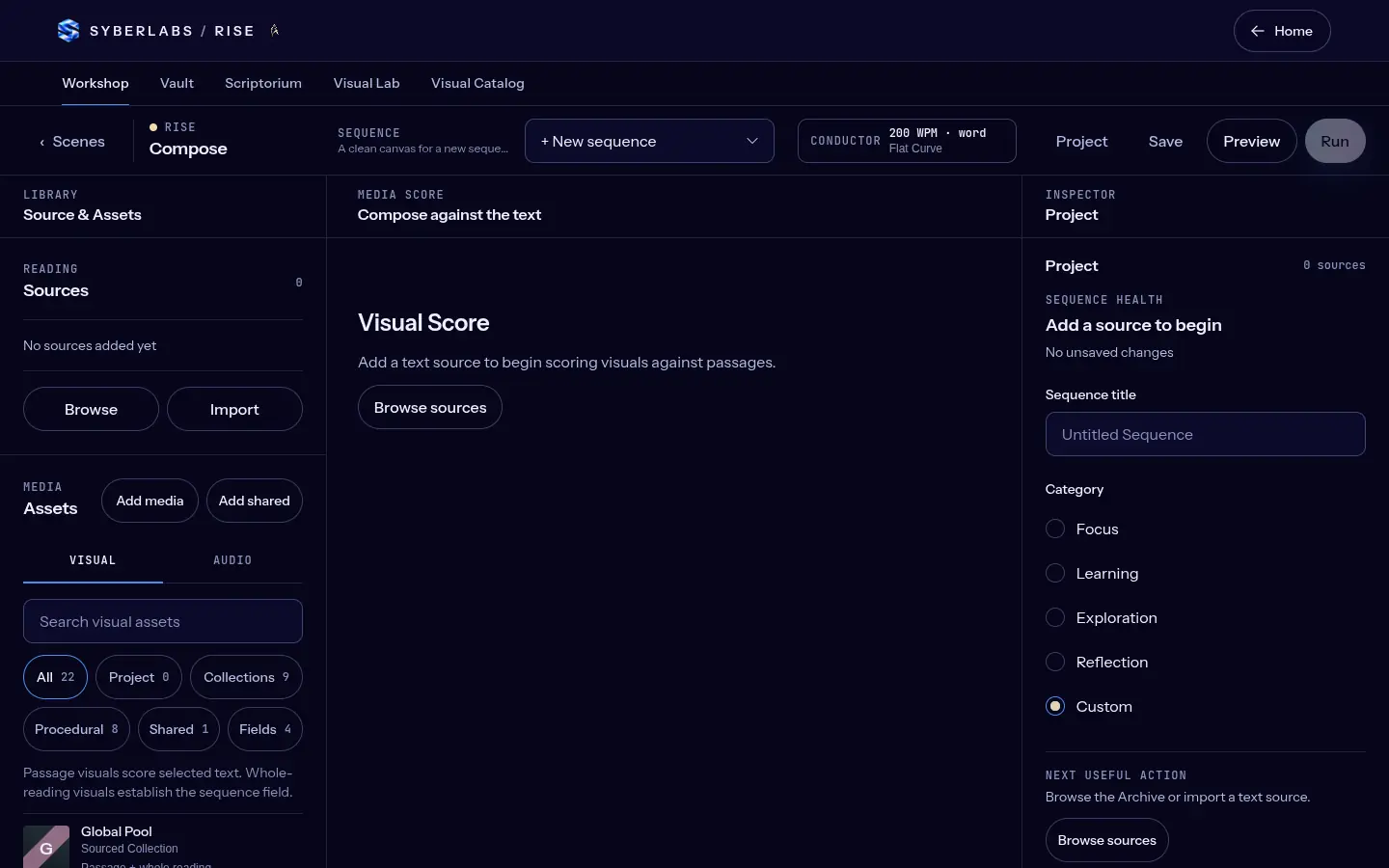
Task: Click the "No sources added yet" text
Action: click(x=90, y=345)
